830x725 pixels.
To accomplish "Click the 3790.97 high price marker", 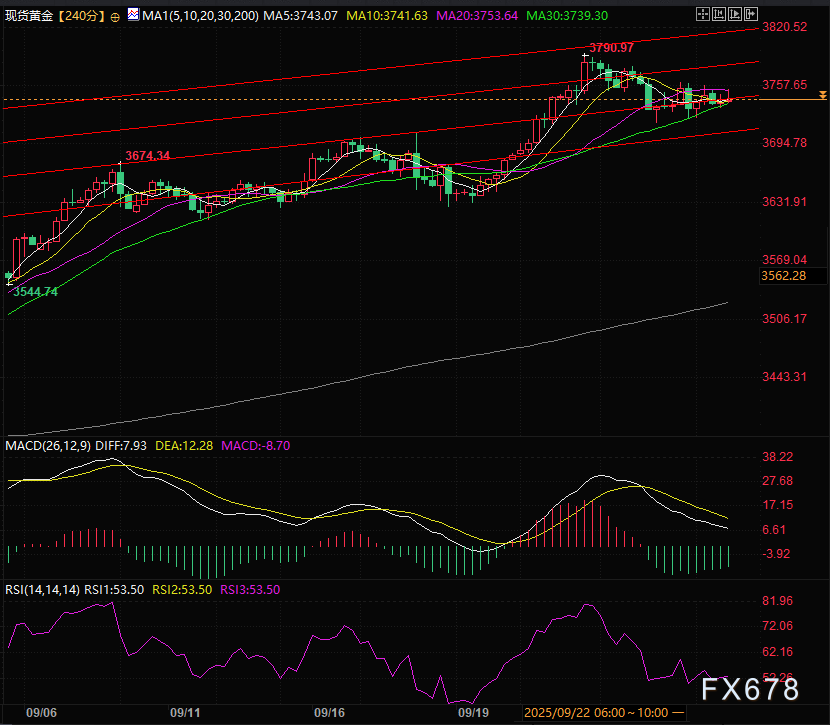I will click(610, 48).
